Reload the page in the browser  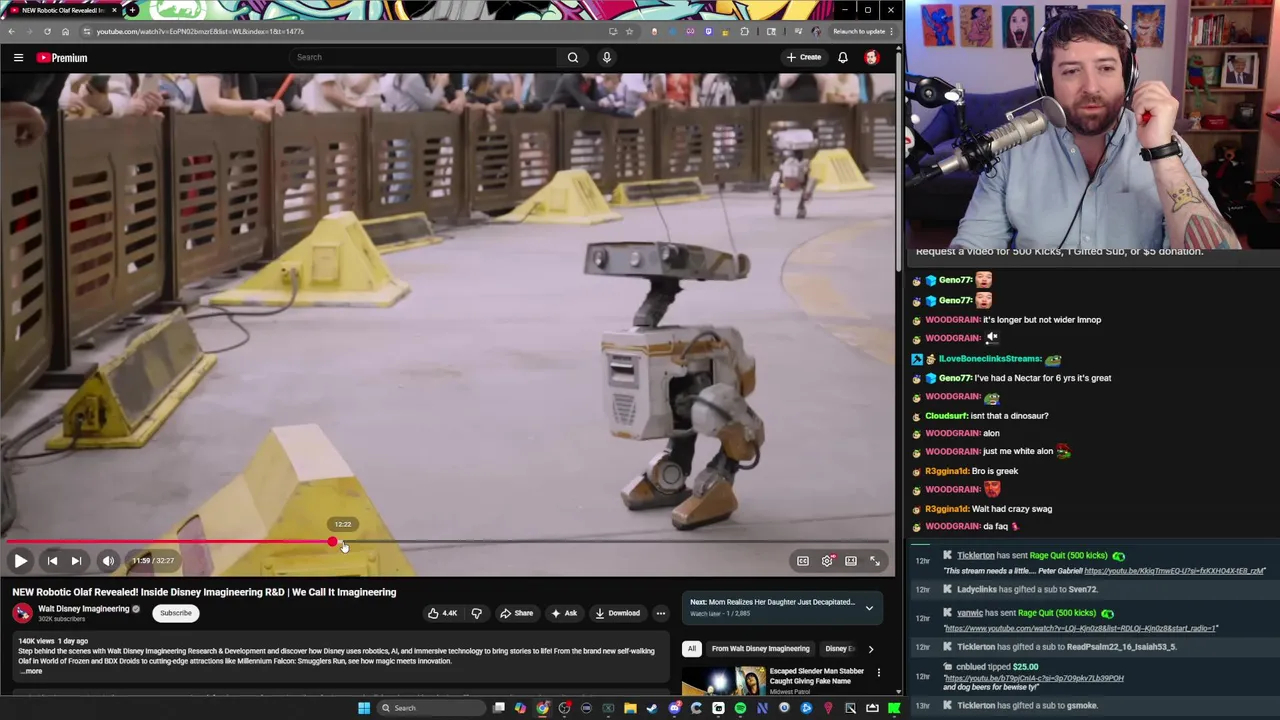(x=47, y=31)
